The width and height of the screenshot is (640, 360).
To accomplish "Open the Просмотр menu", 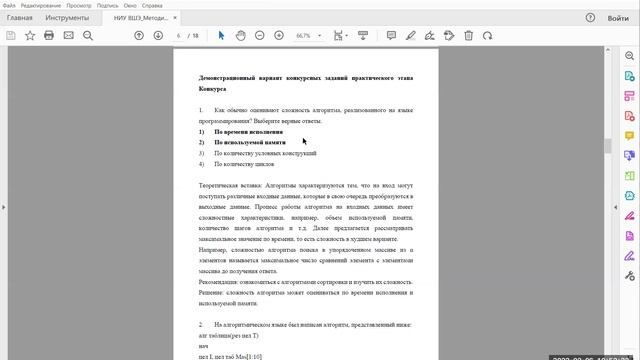I will [x=79, y=6].
